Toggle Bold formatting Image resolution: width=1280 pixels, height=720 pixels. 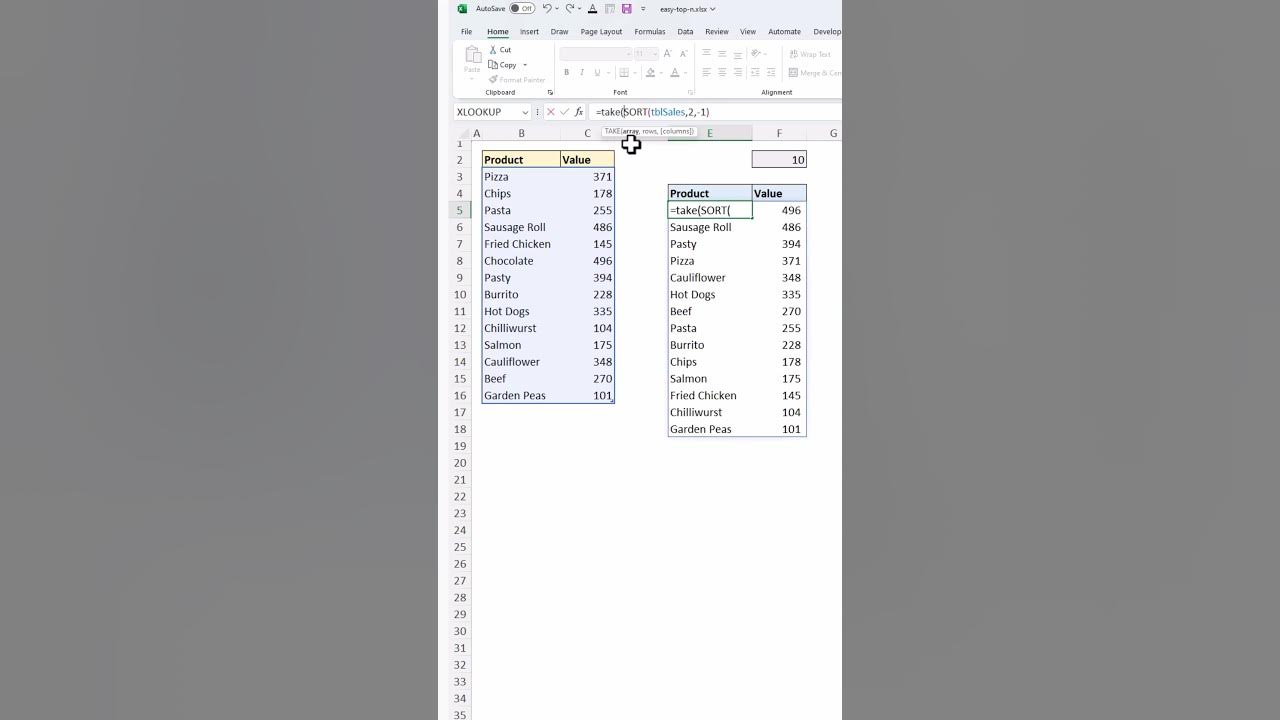[567, 73]
